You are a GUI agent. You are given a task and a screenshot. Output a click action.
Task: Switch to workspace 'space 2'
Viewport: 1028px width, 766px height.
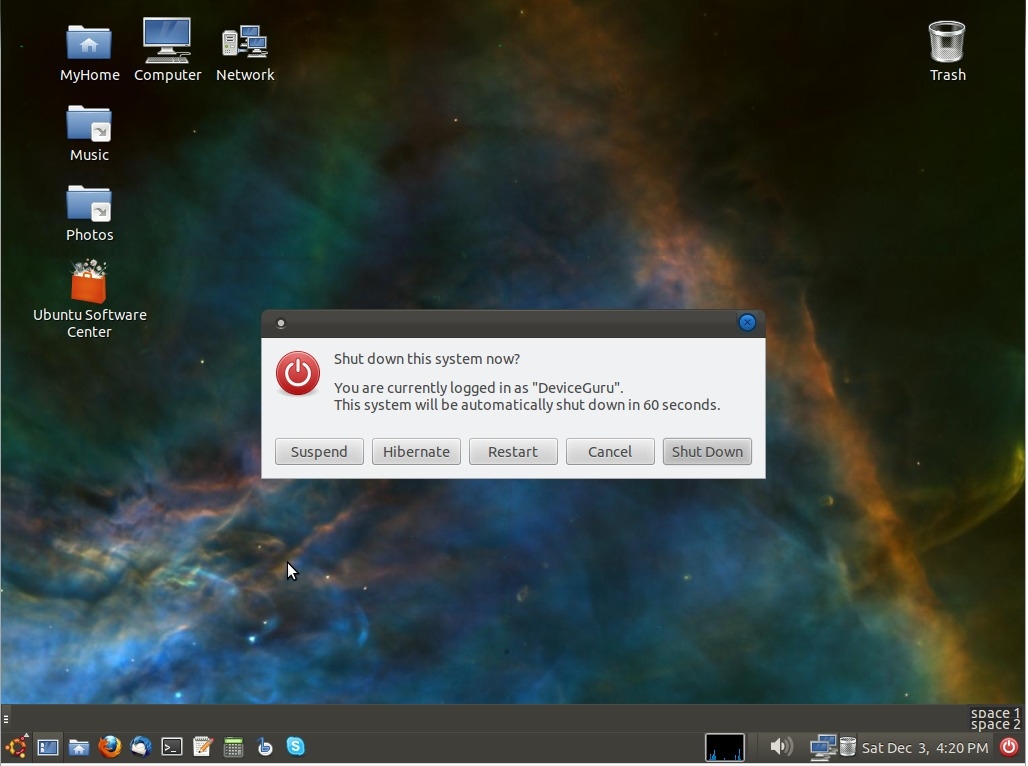[x=995, y=725]
